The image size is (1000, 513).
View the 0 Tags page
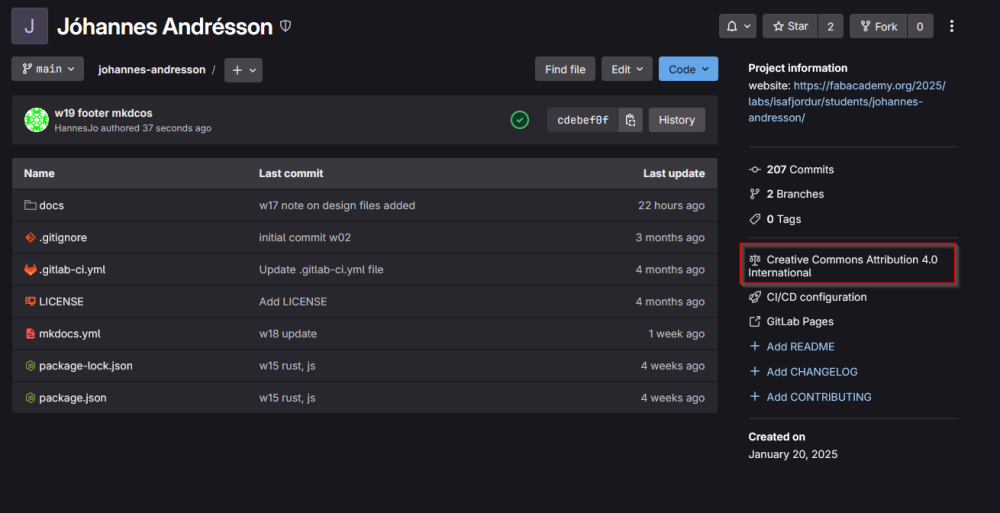(x=783, y=219)
